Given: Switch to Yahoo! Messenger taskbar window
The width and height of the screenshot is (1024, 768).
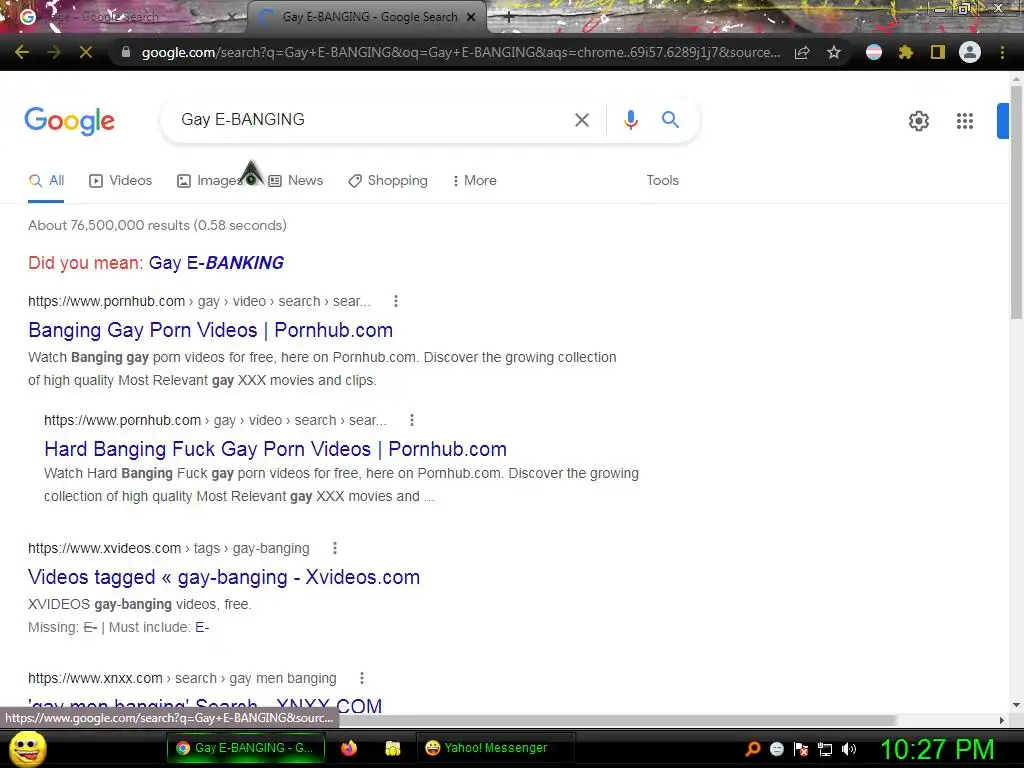Looking at the screenshot, I should click(x=496, y=748).
